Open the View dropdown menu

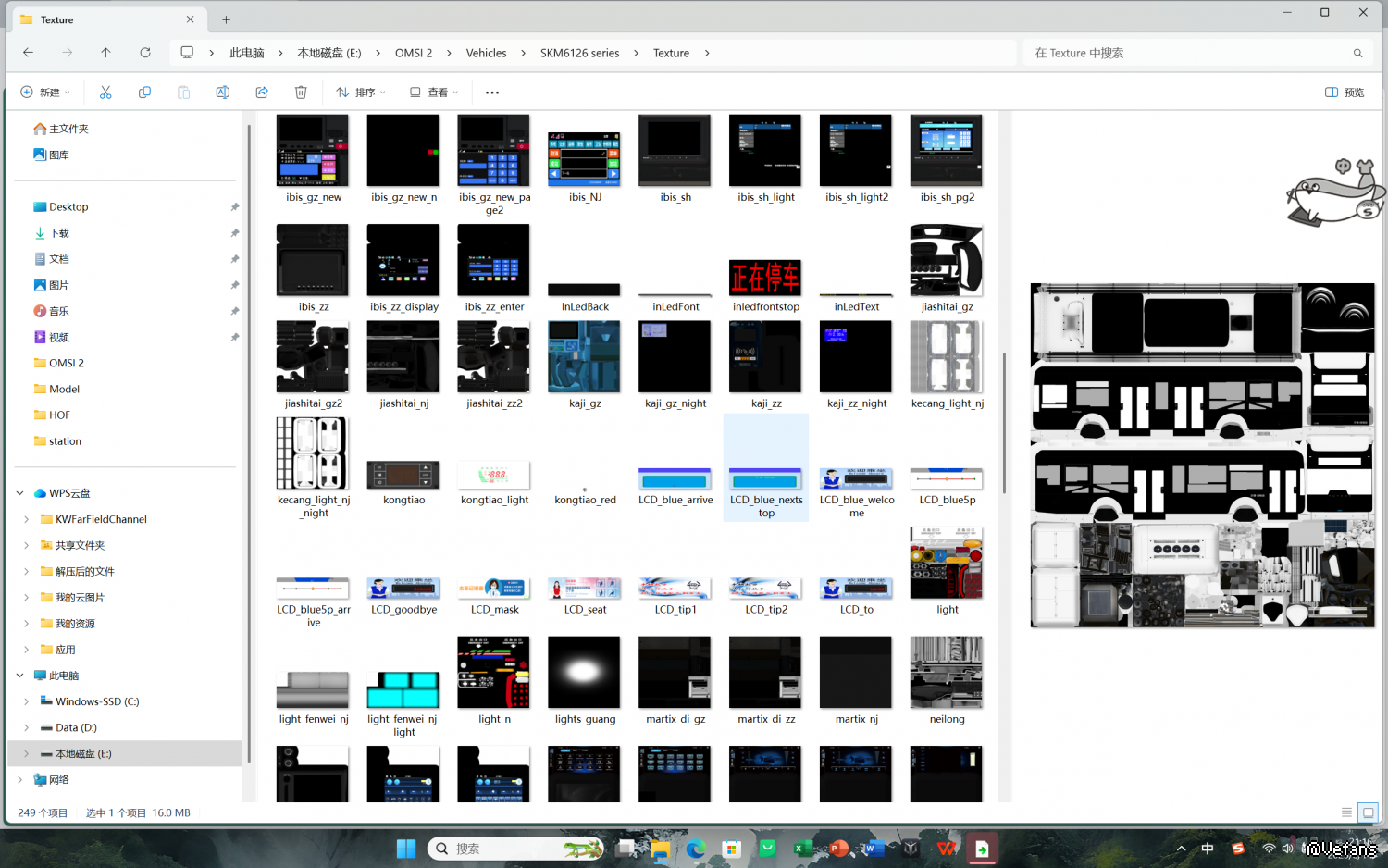[x=434, y=93]
